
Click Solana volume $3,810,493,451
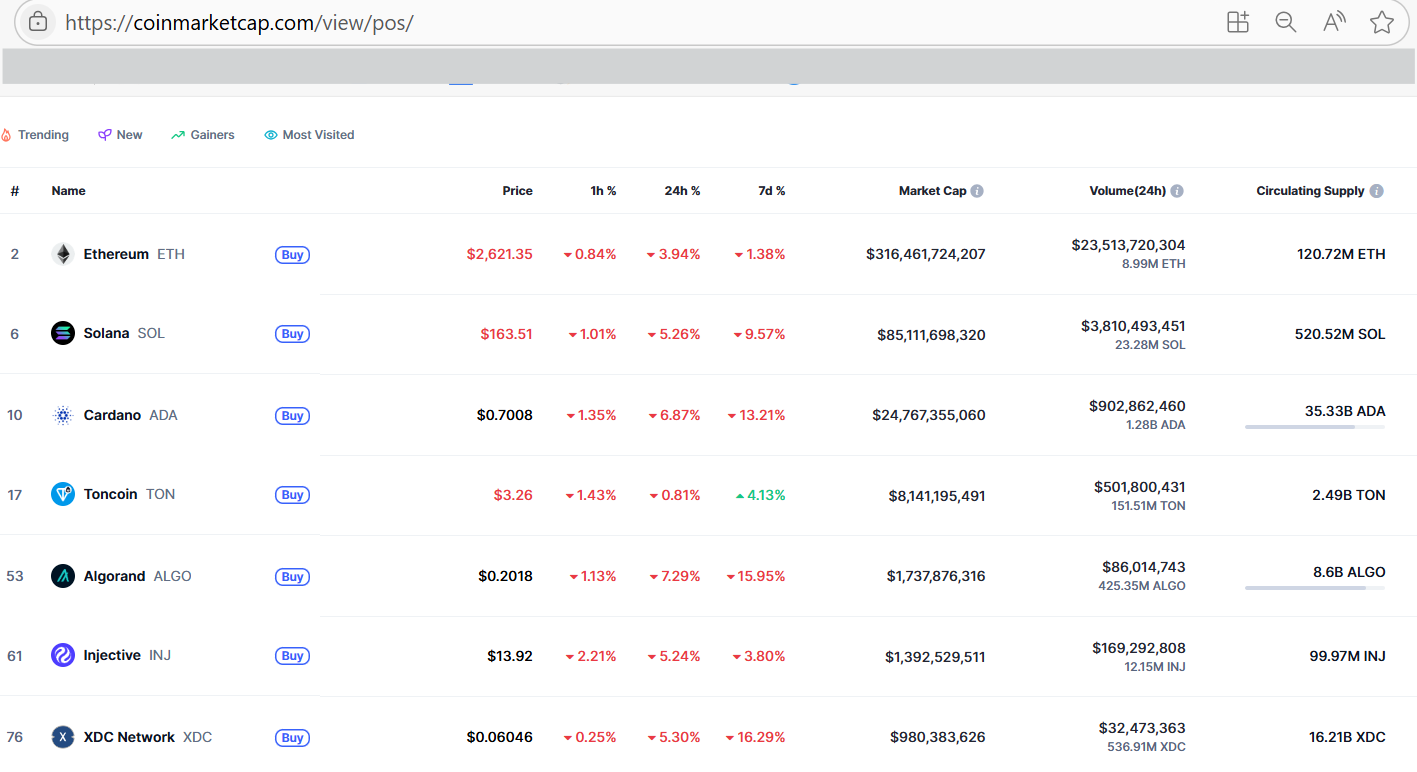click(x=1133, y=326)
